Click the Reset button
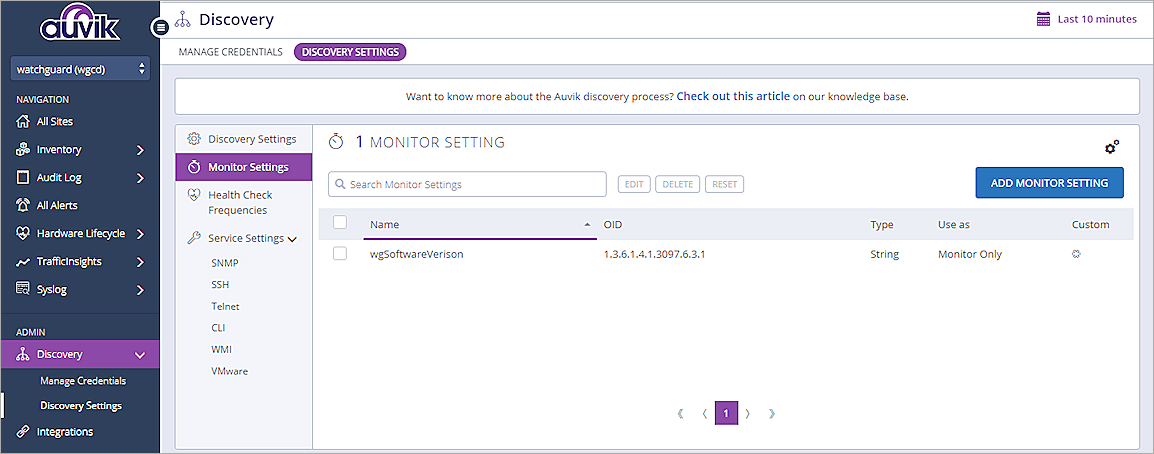Screen dimensions: 1154x454 click(724, 184)
